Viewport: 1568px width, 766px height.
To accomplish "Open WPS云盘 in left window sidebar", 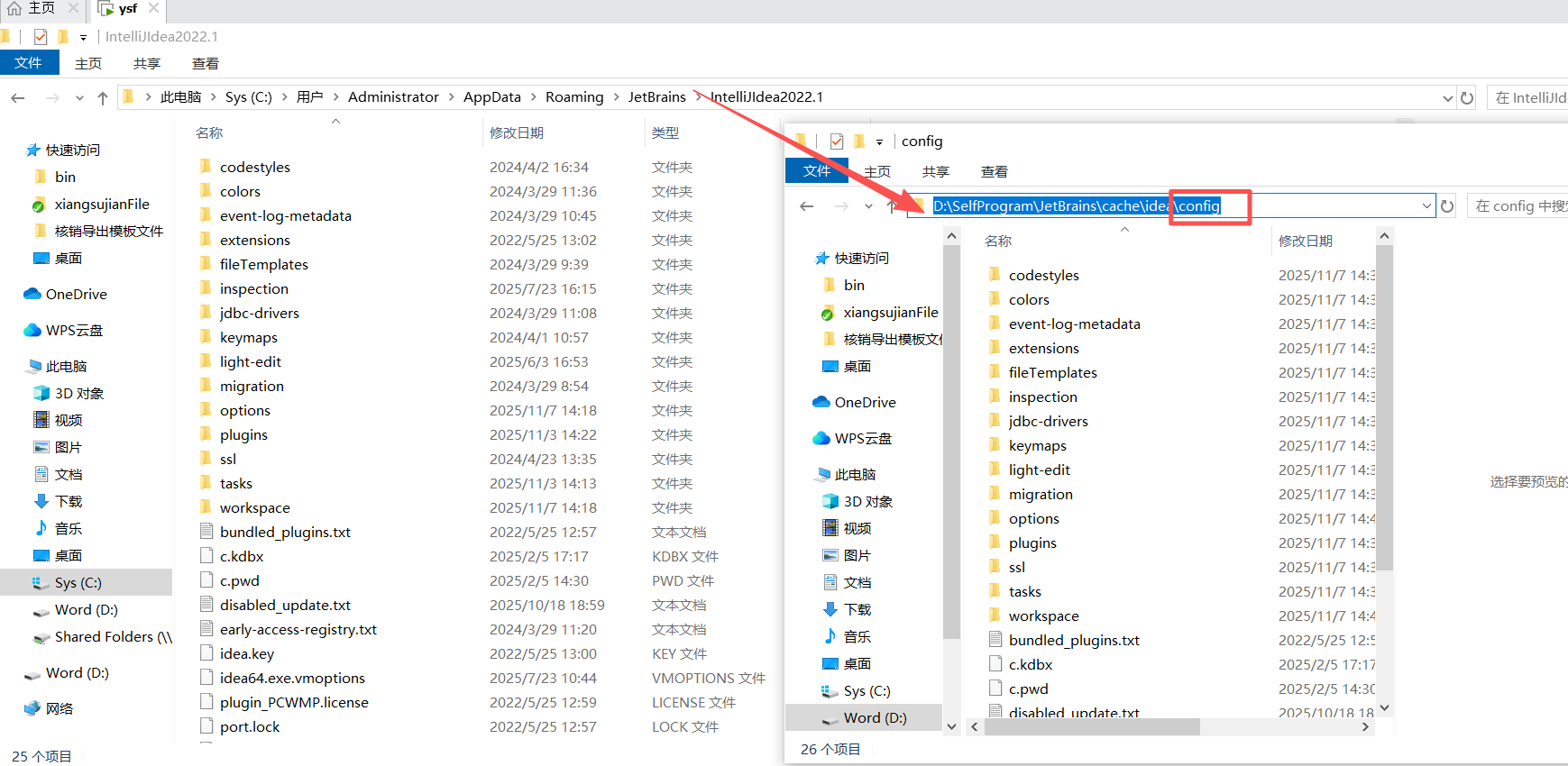I will click(64, 330).
